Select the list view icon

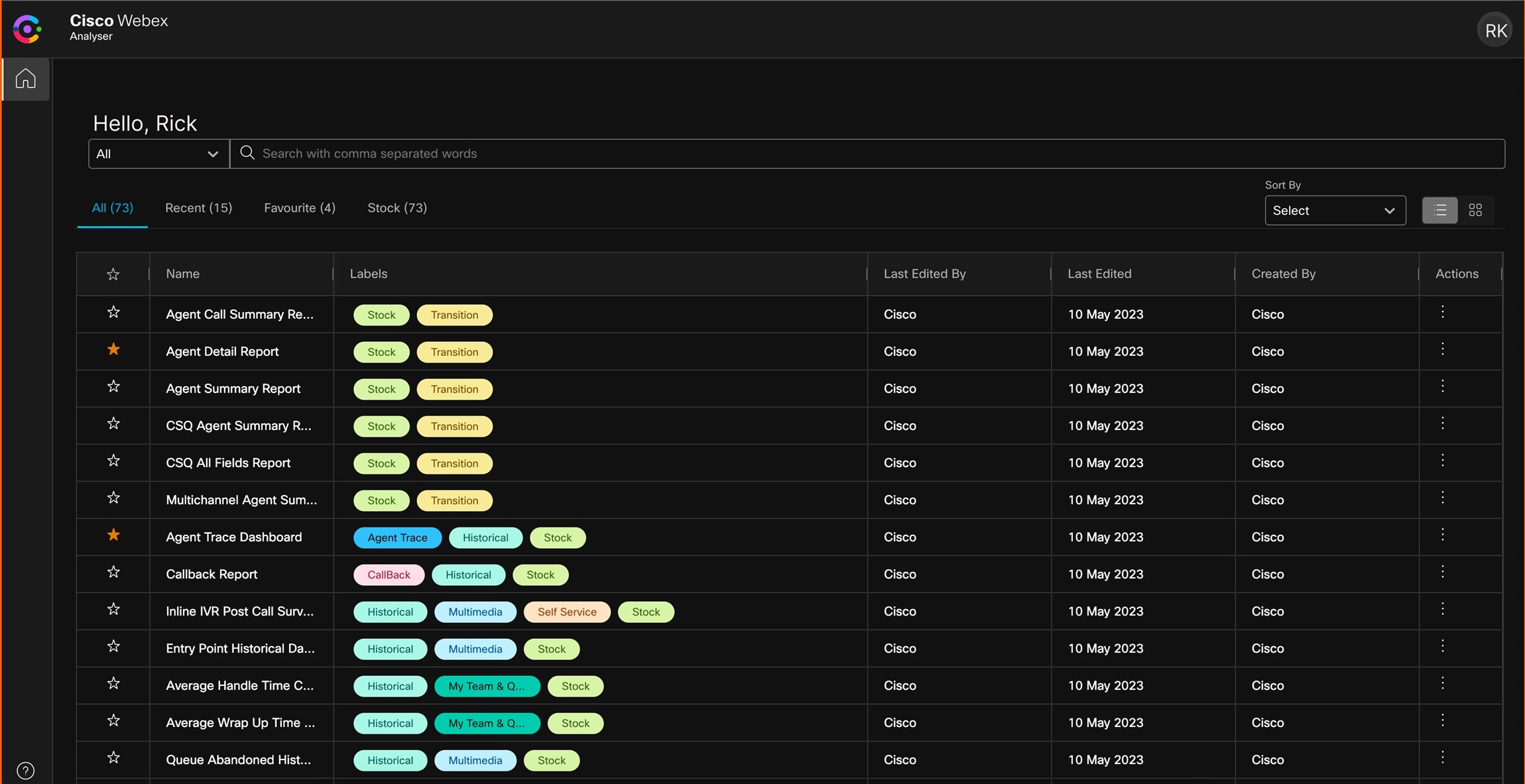click(1439, 209)
